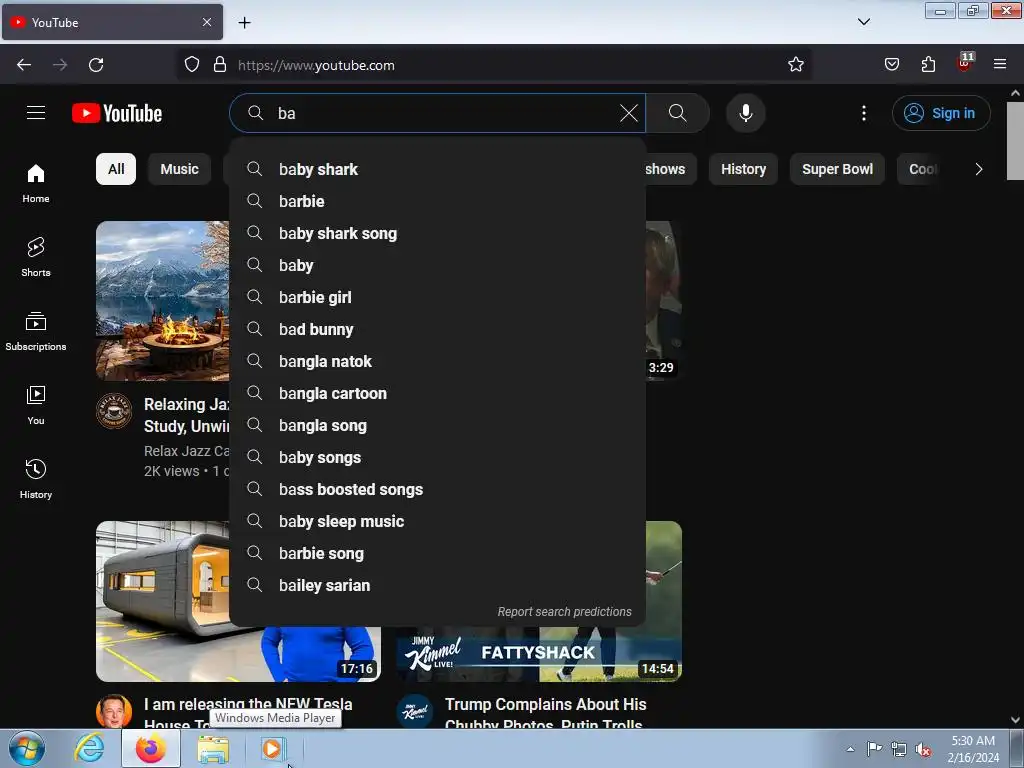1024x768 pixels.
Task: Go to Home in the sidebar
Action: (36, 184)
